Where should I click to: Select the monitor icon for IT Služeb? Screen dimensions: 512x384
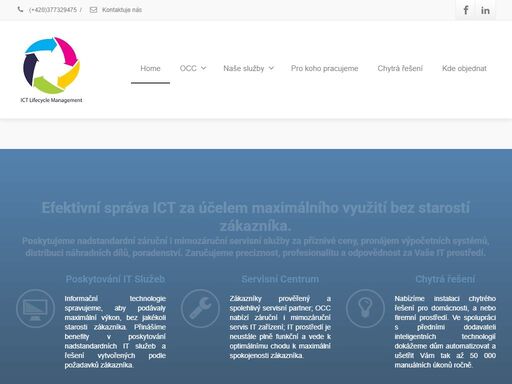(x=35, y=308)
